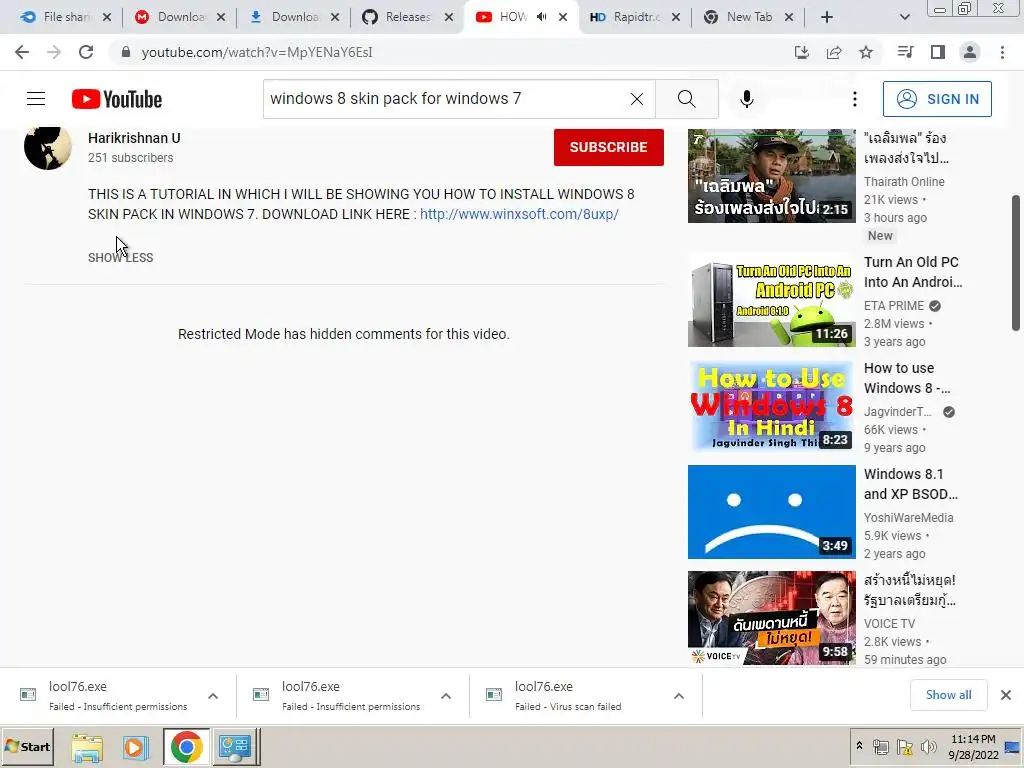Viewport: 1024px width, 768px height.
Task: Show hidden system tray icons
Action: pos(859,746)
